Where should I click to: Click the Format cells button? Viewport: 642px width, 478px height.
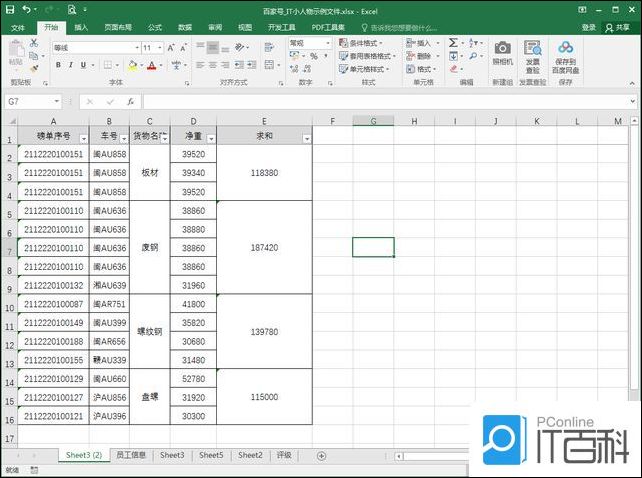click(x=421, y=69)
